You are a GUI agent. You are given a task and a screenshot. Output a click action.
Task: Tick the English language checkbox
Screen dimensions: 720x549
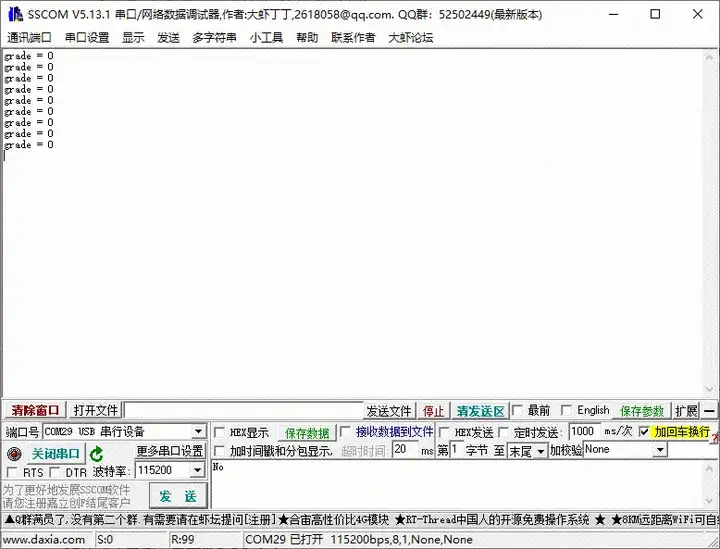point(566,411)
